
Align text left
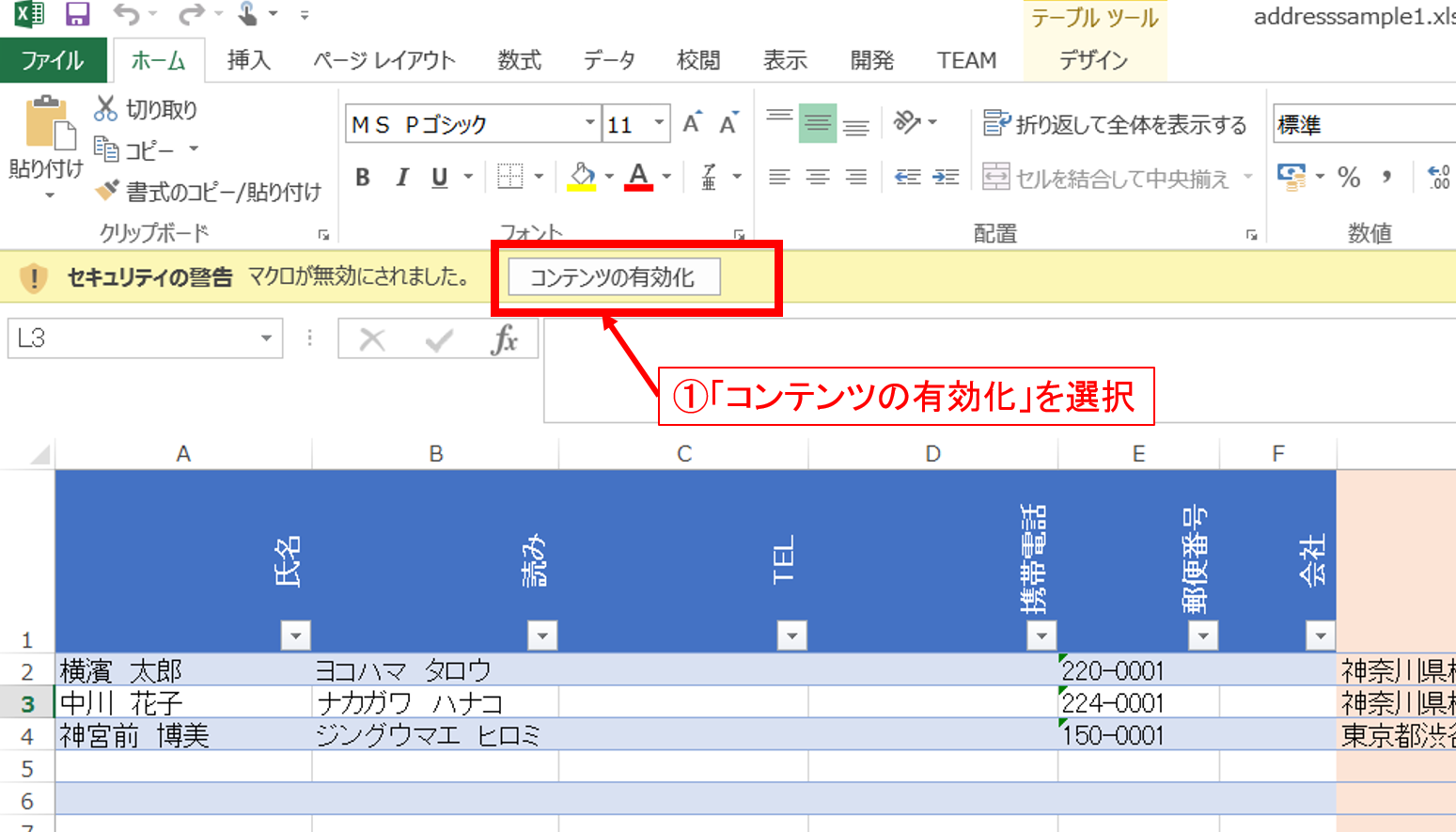click(779, 177)
